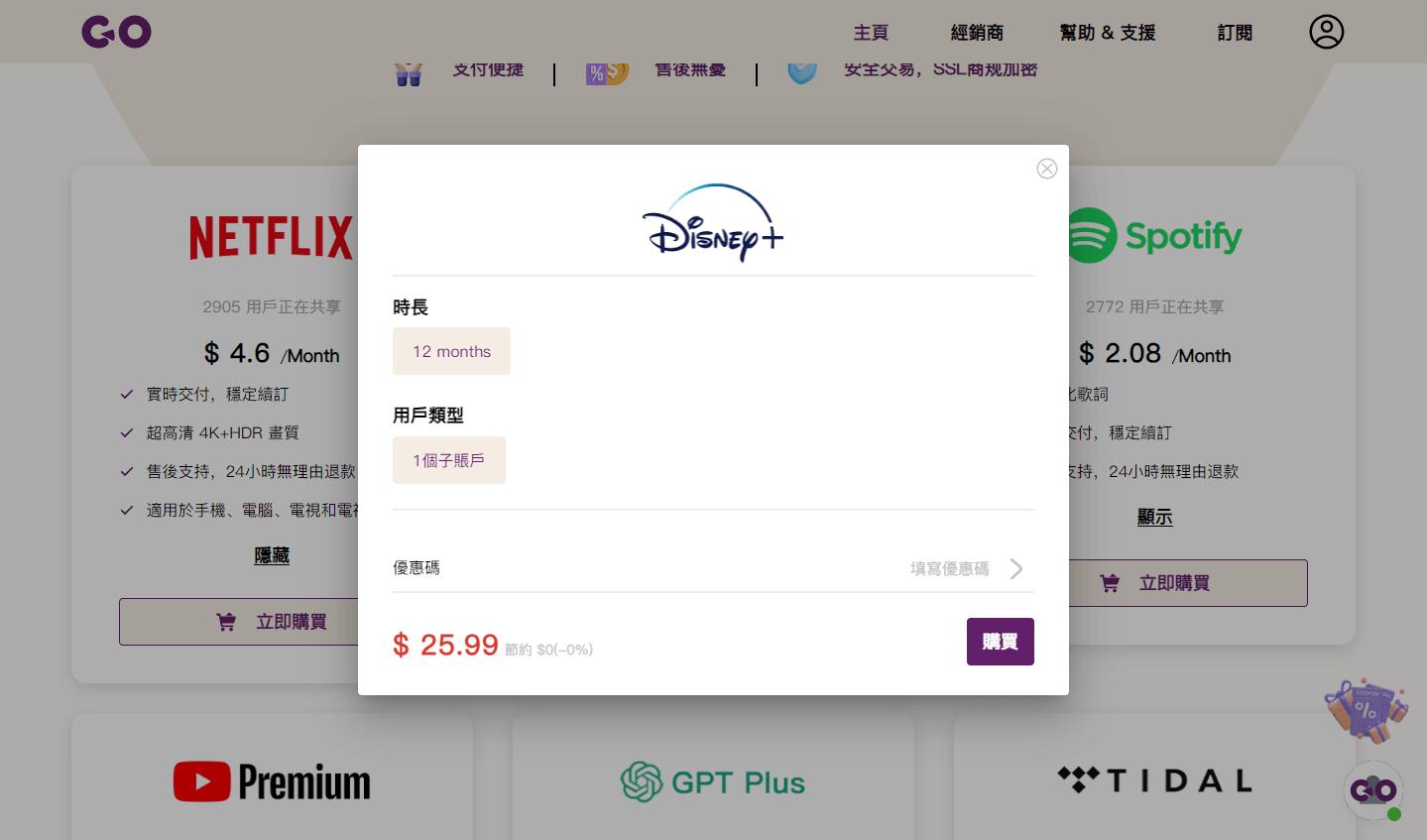Screen dimensions: 1427x840
Task: Click the $ 25.99 total price
Action: tap(445, 645)
